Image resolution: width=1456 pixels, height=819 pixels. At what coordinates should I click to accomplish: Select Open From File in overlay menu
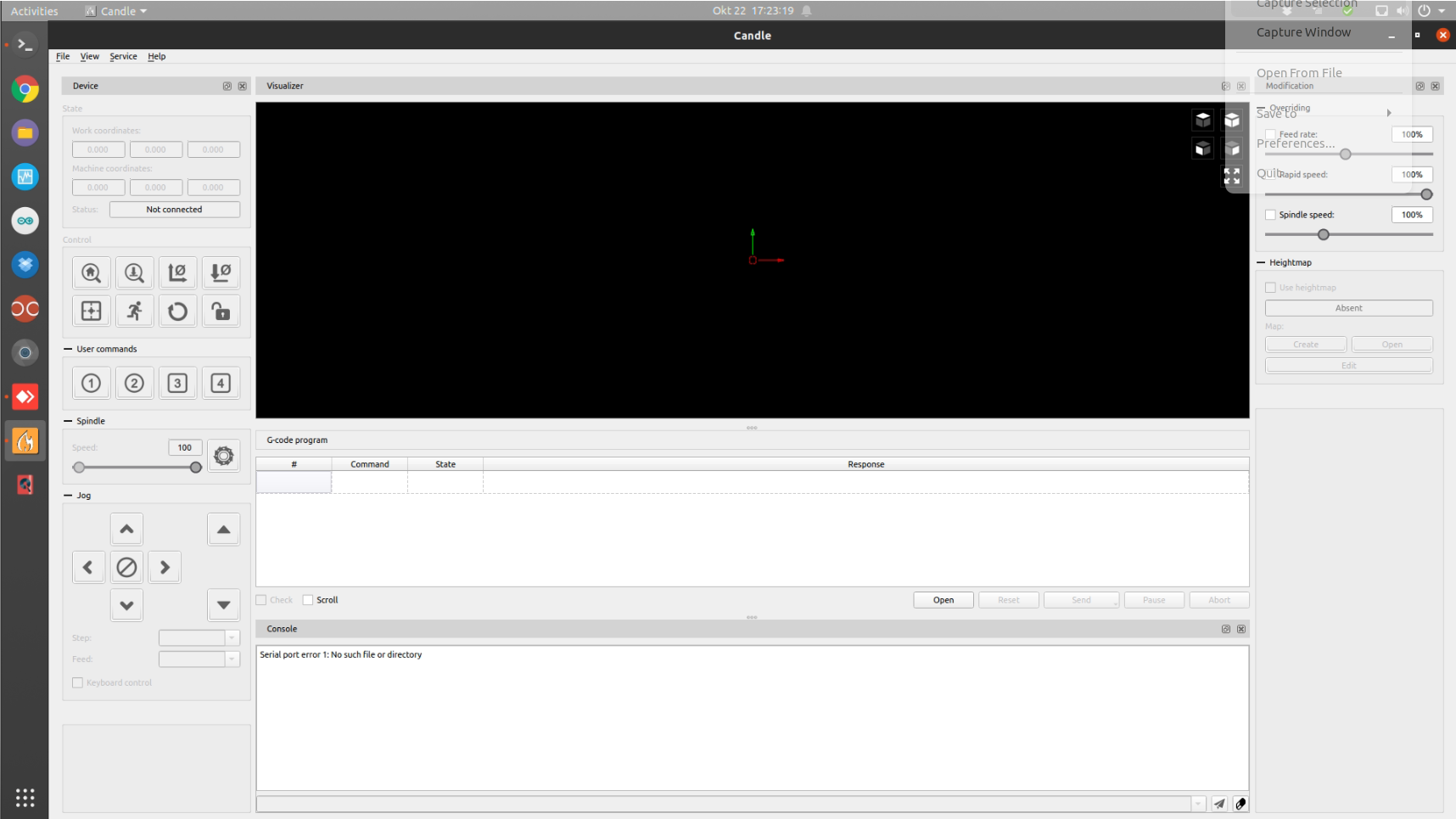click(x=1299, y=73)
